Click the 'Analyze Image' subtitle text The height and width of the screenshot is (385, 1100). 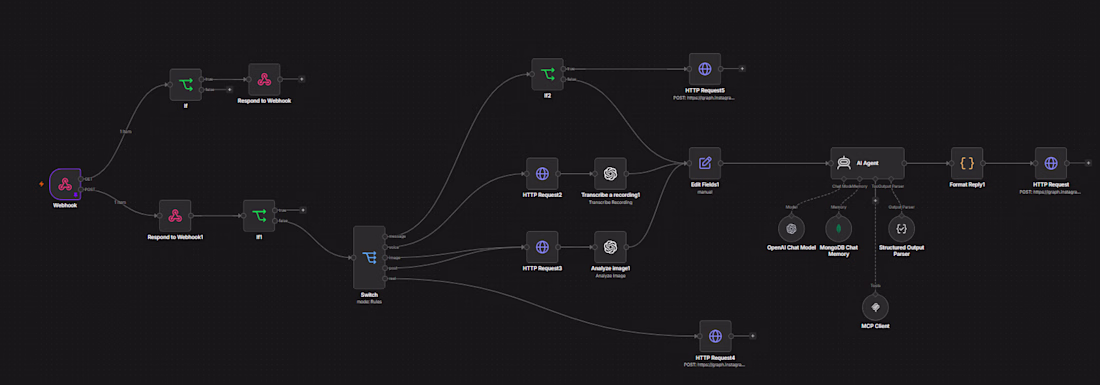pyautogui.click(x=610, y=276)
